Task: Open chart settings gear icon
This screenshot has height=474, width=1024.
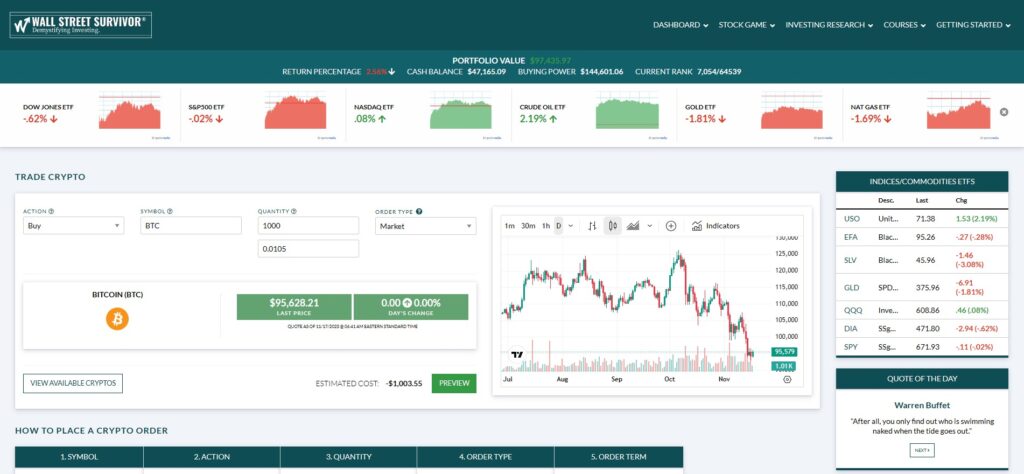Action: [786, 380]
